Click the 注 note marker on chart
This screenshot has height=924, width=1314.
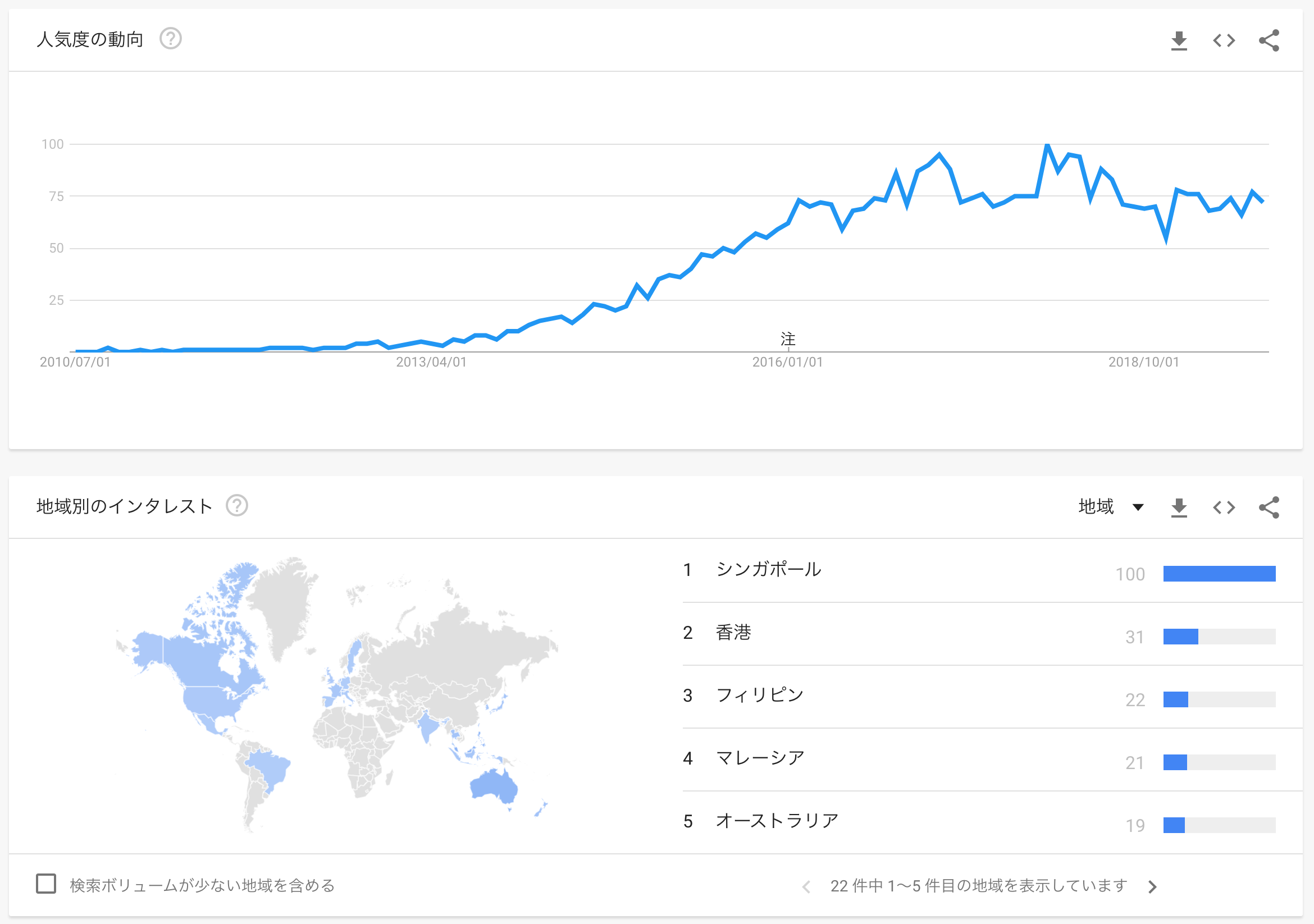[x=787, y=339]
